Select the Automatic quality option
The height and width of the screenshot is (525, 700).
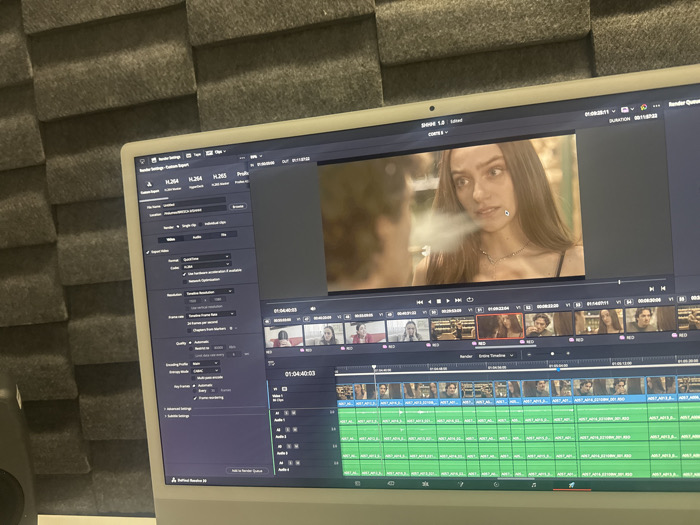[x=191, y=342]
